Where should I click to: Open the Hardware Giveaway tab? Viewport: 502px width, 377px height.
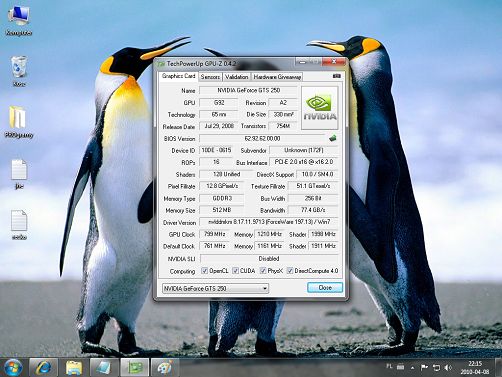(277, 77)
